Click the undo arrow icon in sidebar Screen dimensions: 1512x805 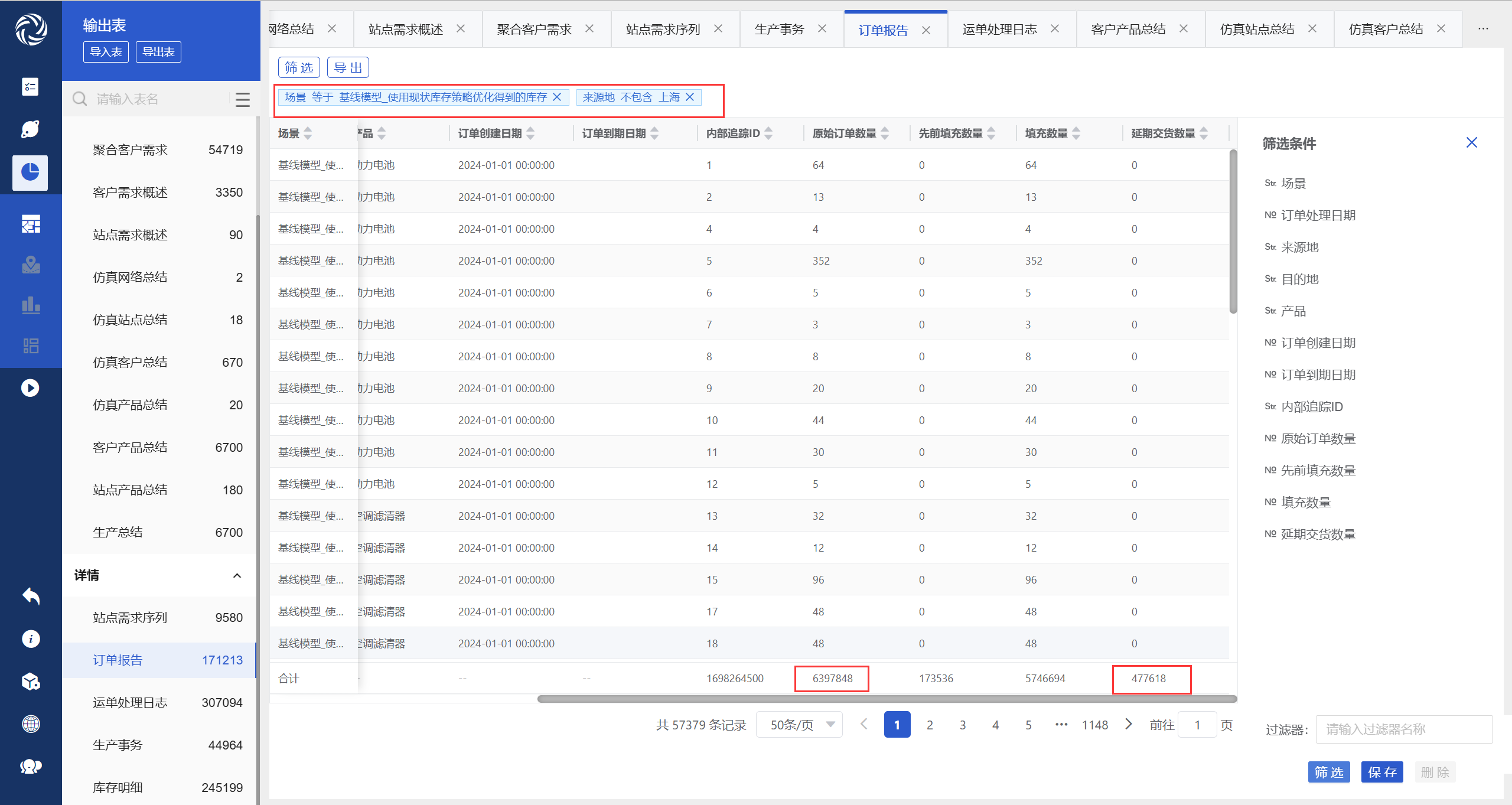point(30,596)
